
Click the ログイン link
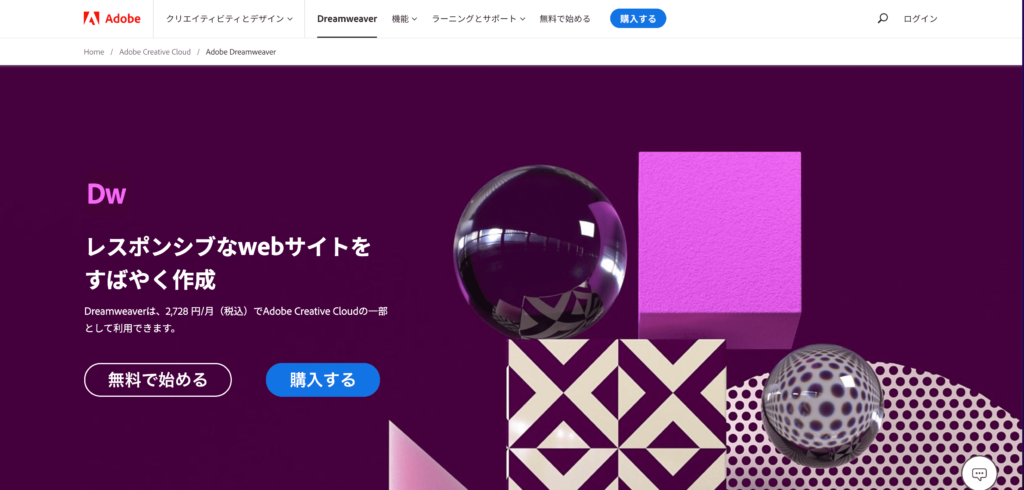(920, 19)
